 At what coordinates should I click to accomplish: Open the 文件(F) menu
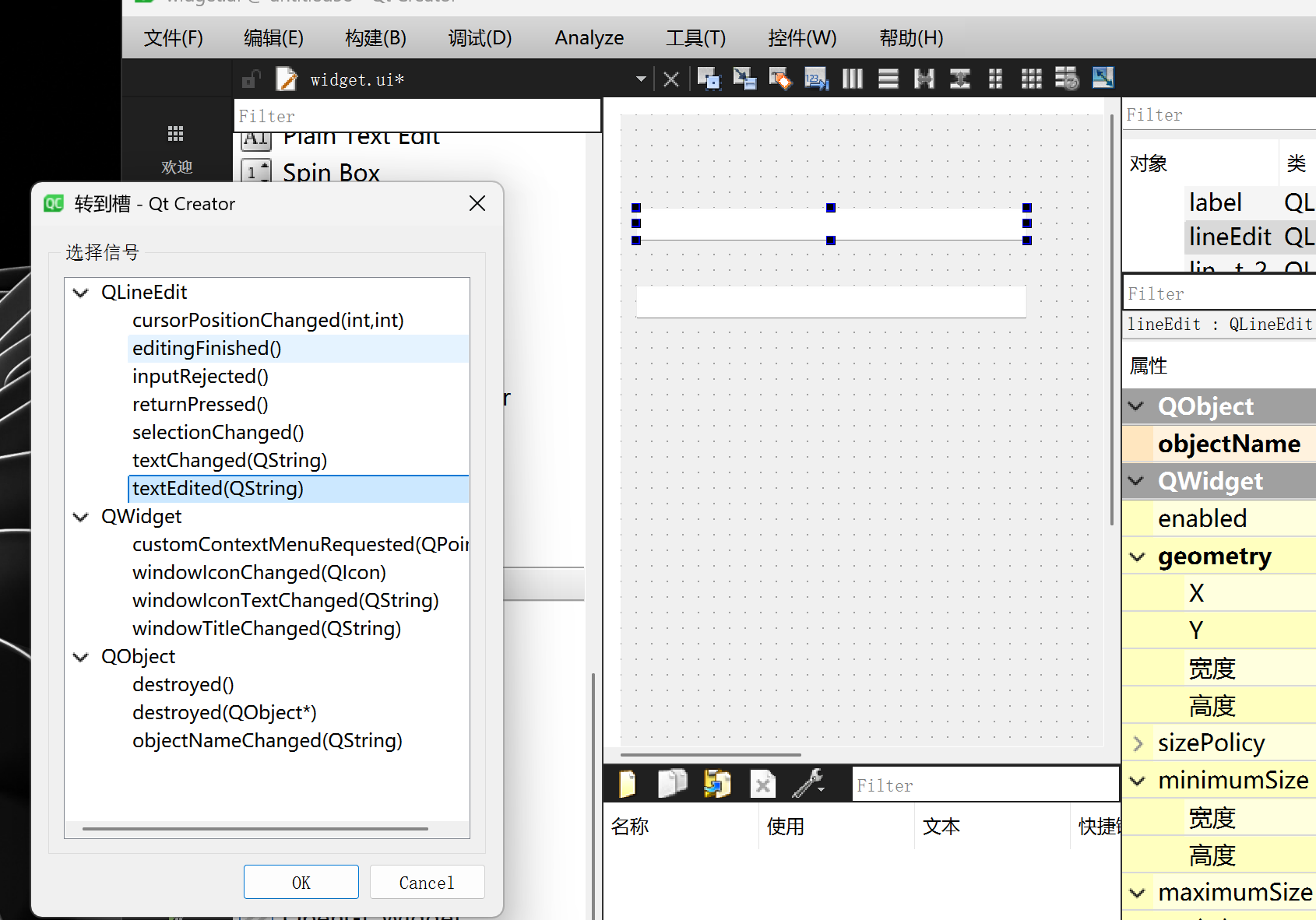[174, 38]
